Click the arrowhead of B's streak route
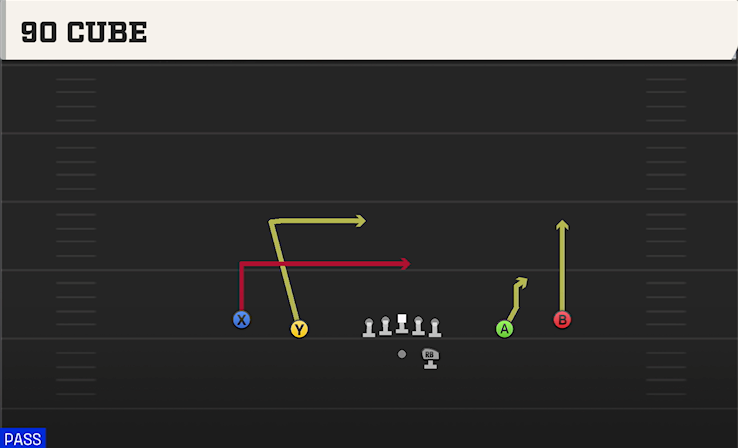Screen dimensions: 738x448 (562, 225)
